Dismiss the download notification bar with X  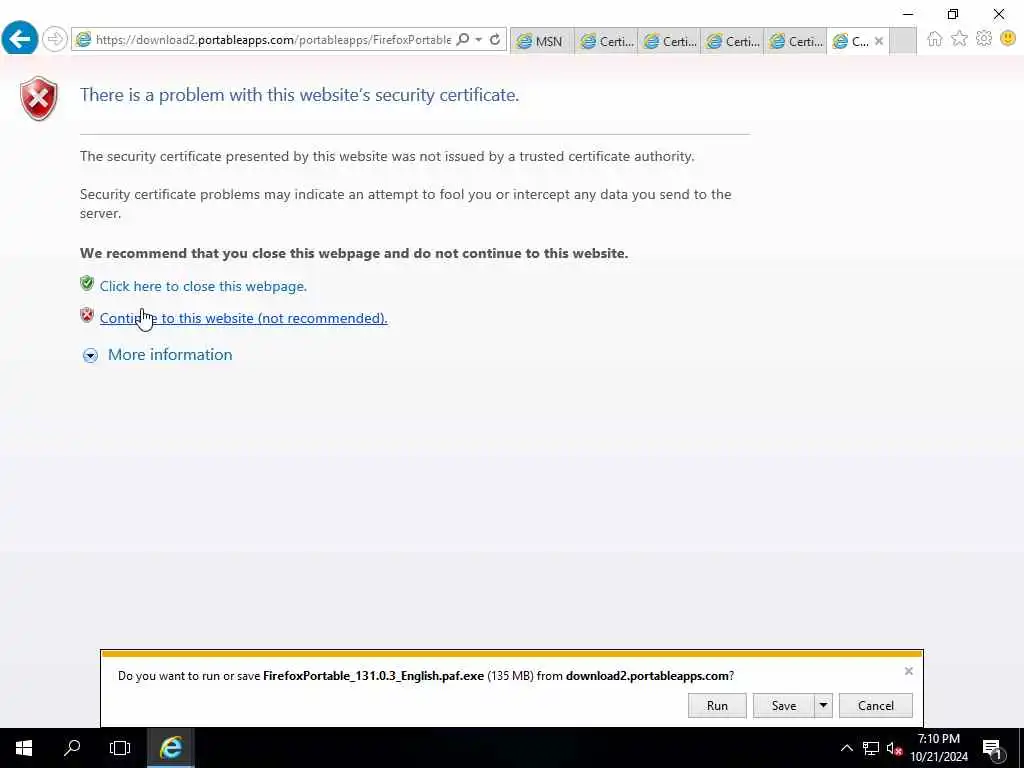click(908, 671)
